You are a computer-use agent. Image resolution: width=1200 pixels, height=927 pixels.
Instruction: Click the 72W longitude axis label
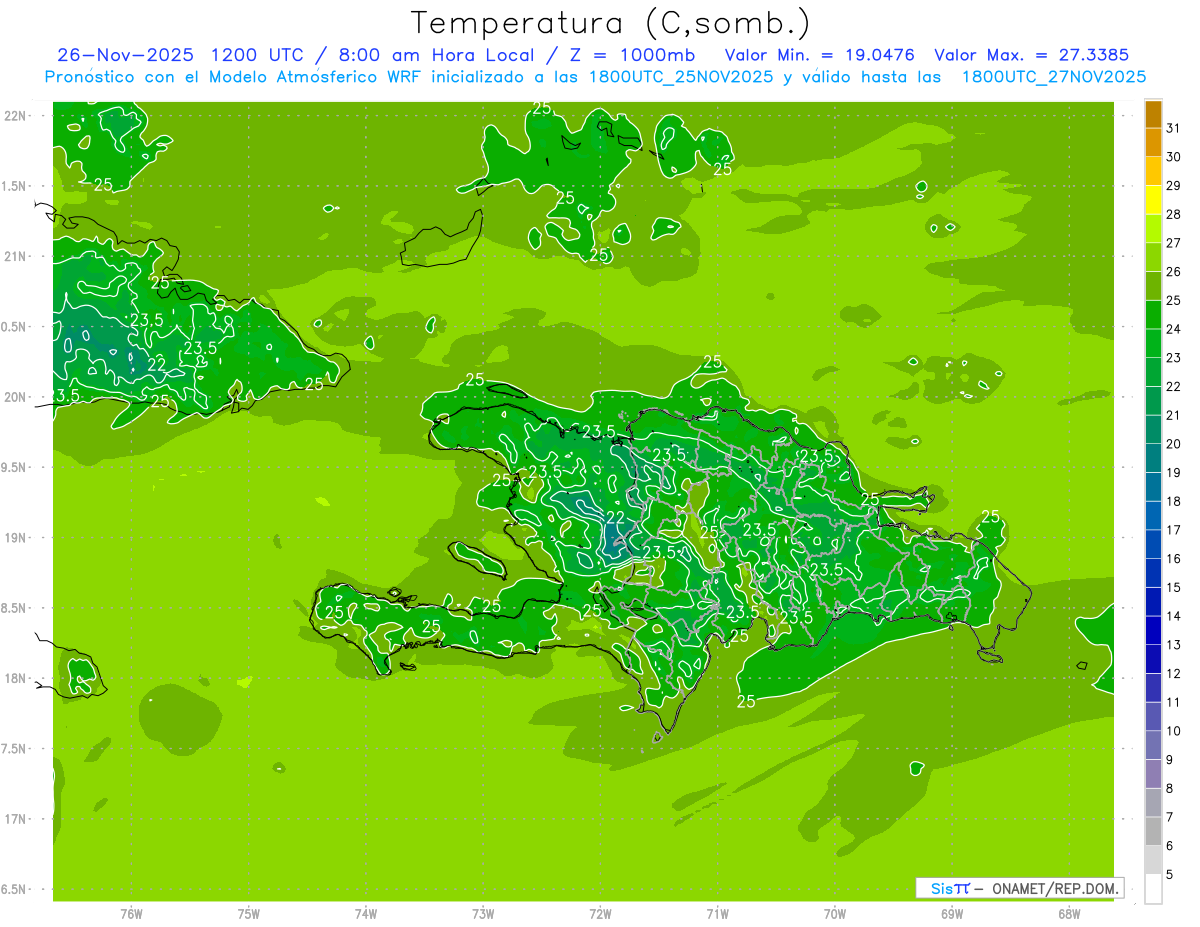[600, 913]
